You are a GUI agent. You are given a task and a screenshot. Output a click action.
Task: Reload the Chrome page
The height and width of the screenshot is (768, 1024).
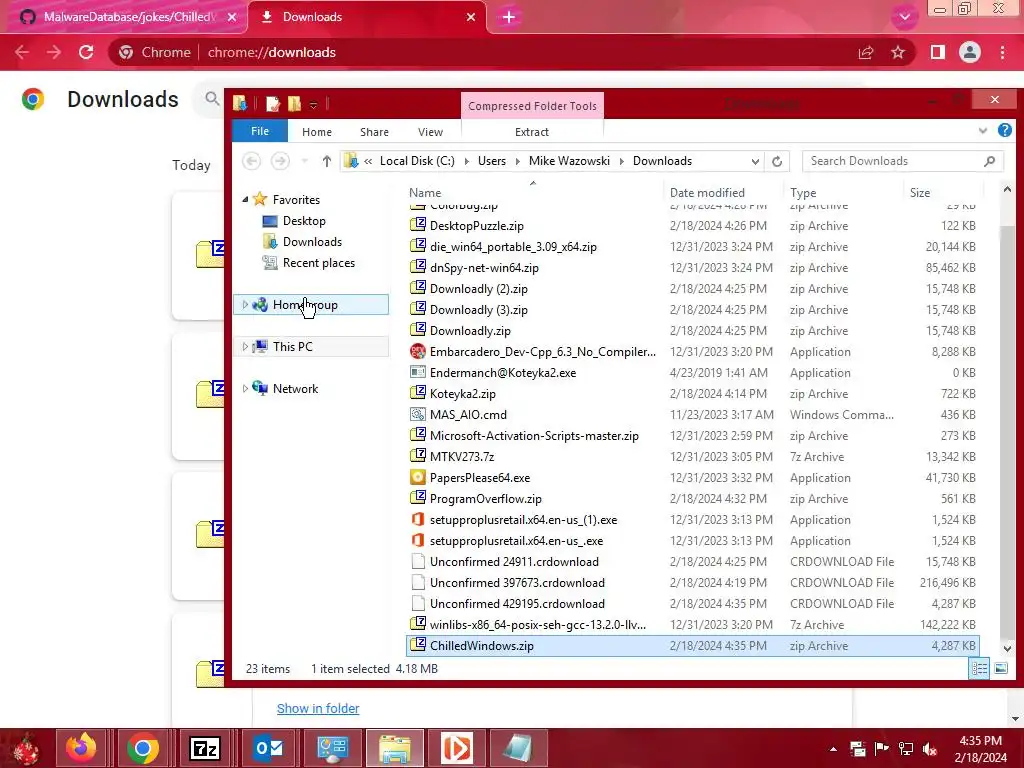86,52
